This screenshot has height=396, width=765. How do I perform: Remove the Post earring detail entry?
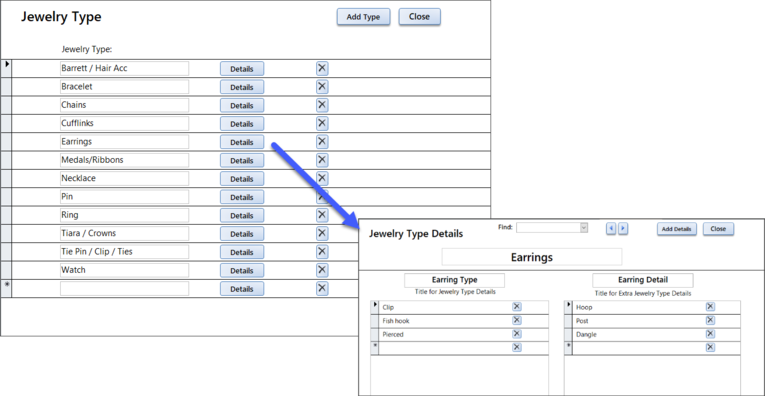[x=710, y=320]
